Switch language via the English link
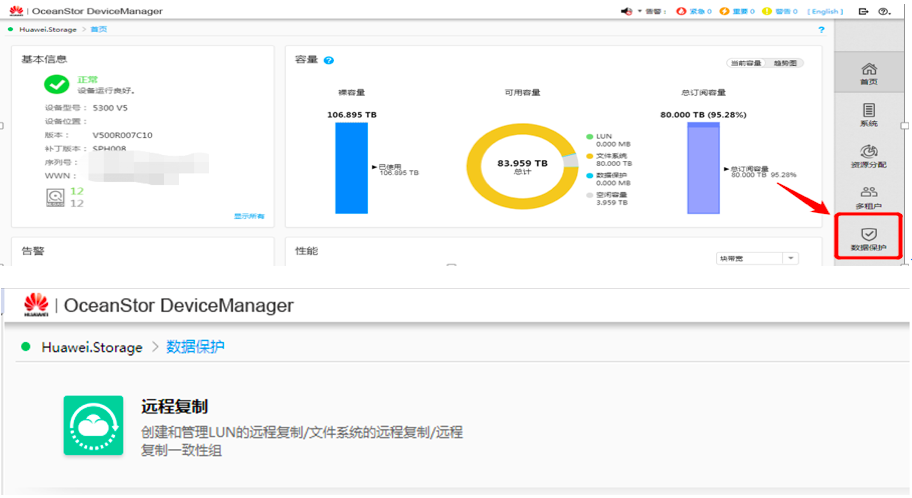This screenshot has width=912, height=498. (x=825, y=11)
